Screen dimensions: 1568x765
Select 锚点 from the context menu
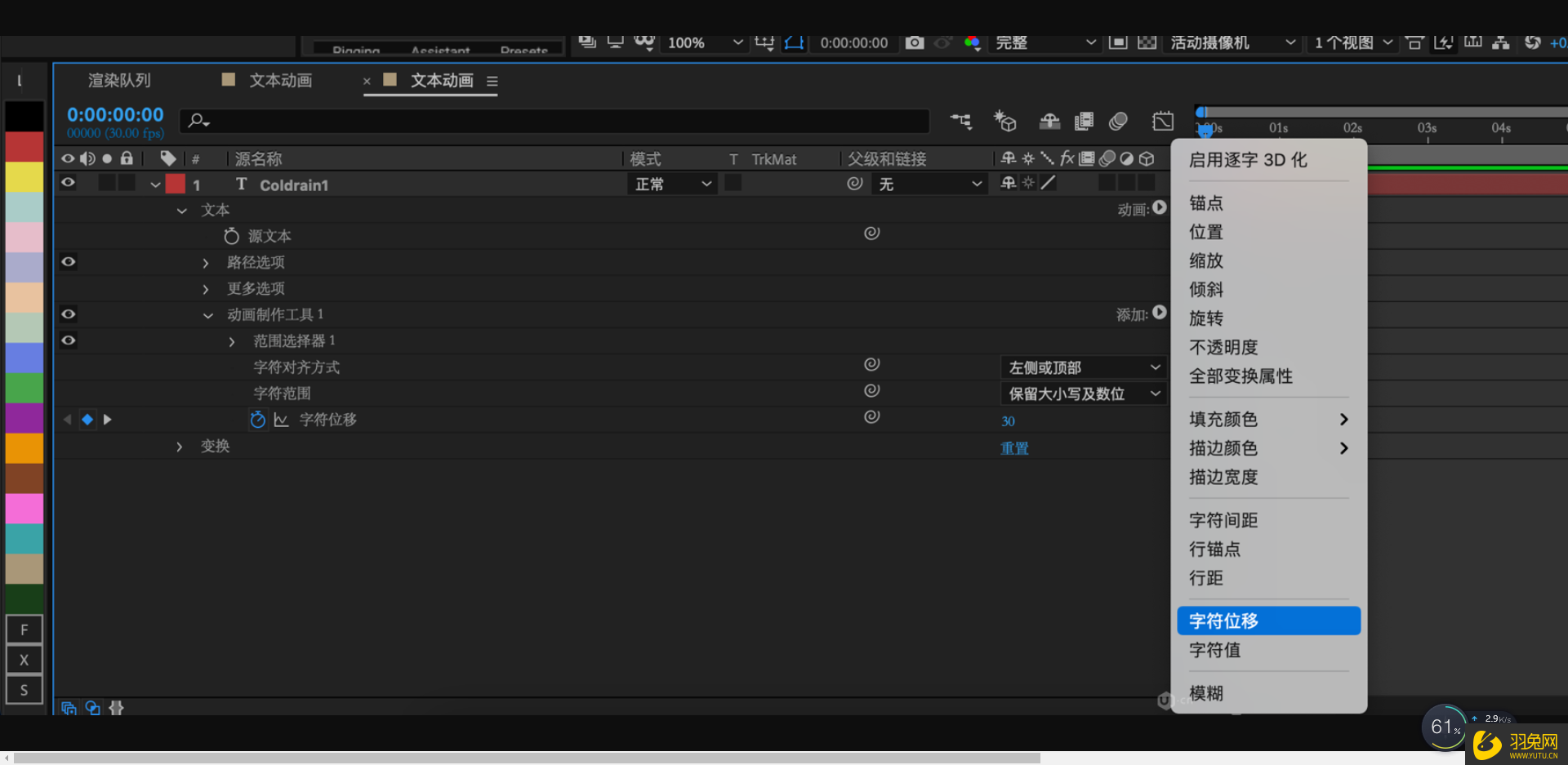(x=1205, y=203)
